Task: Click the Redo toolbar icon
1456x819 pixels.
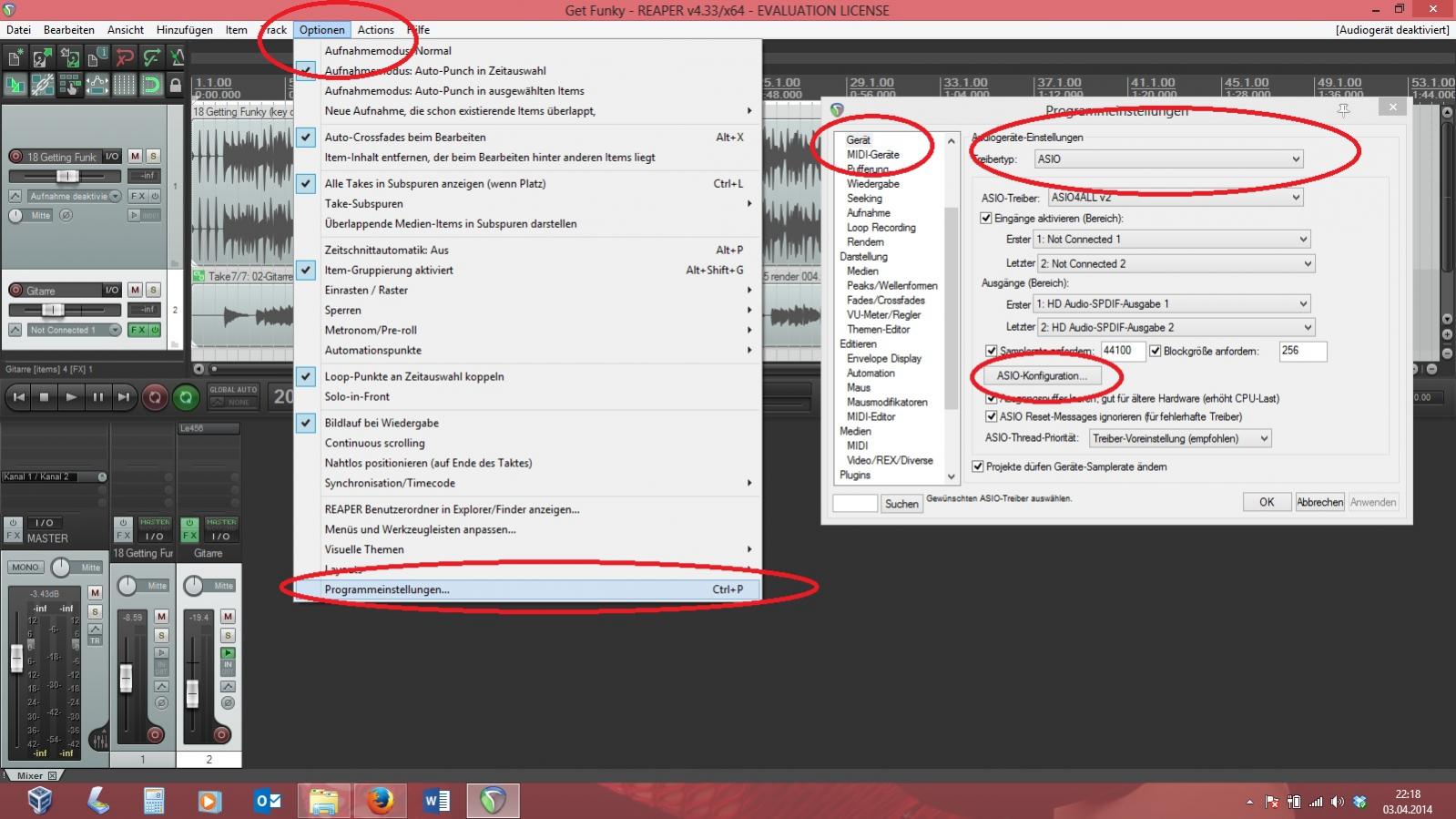Action: coord(152,57)
